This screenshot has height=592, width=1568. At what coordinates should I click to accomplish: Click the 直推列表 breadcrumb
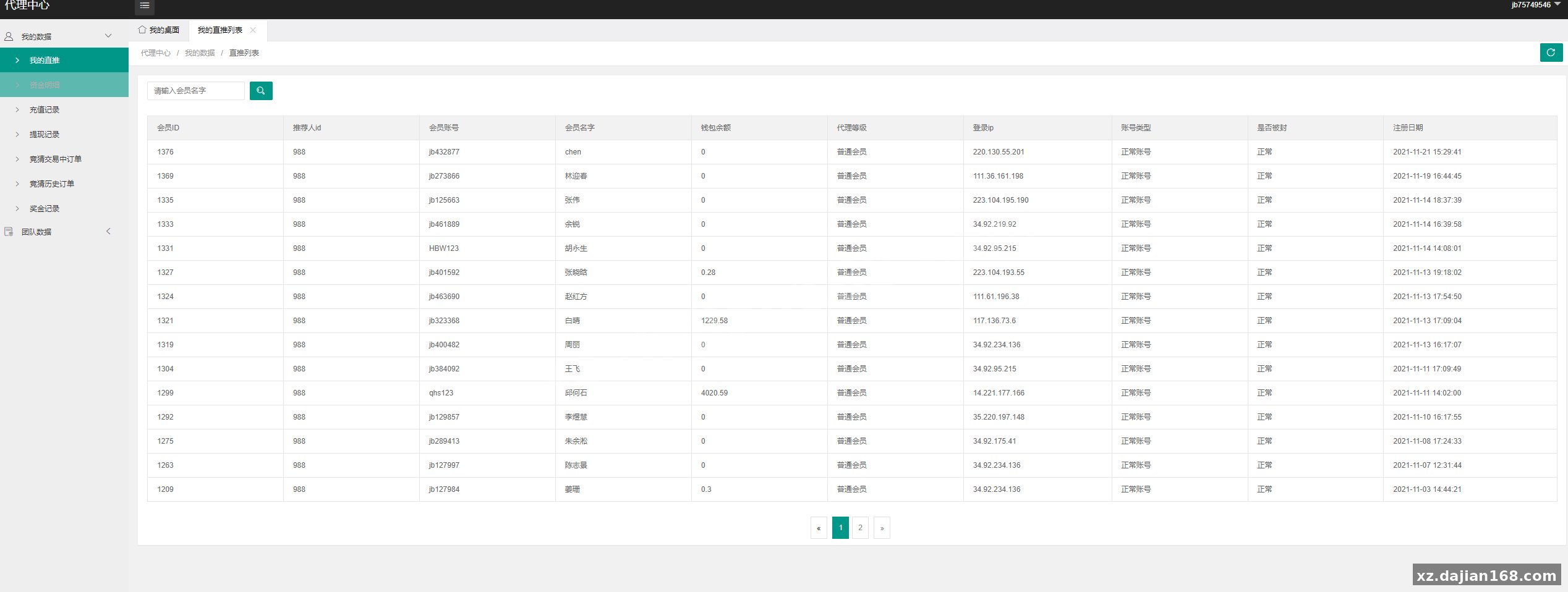[x=244, y=53]
